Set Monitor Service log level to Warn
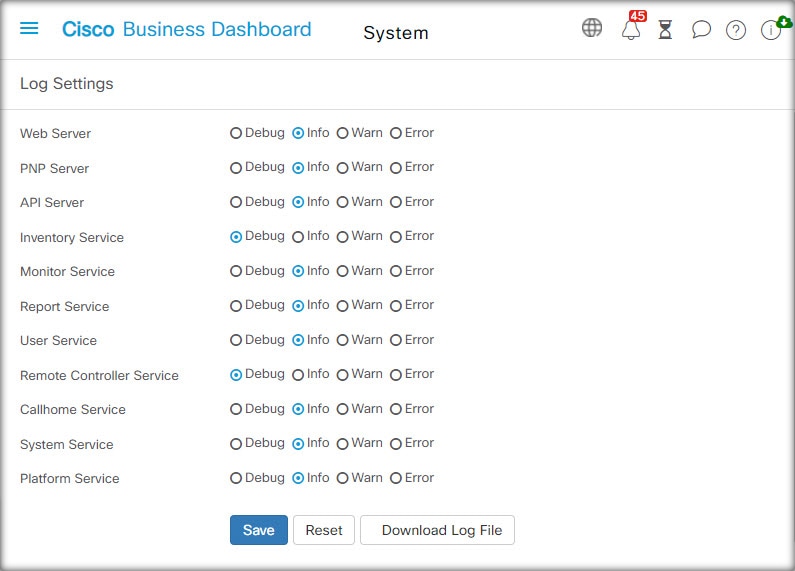 coord(343,271)
